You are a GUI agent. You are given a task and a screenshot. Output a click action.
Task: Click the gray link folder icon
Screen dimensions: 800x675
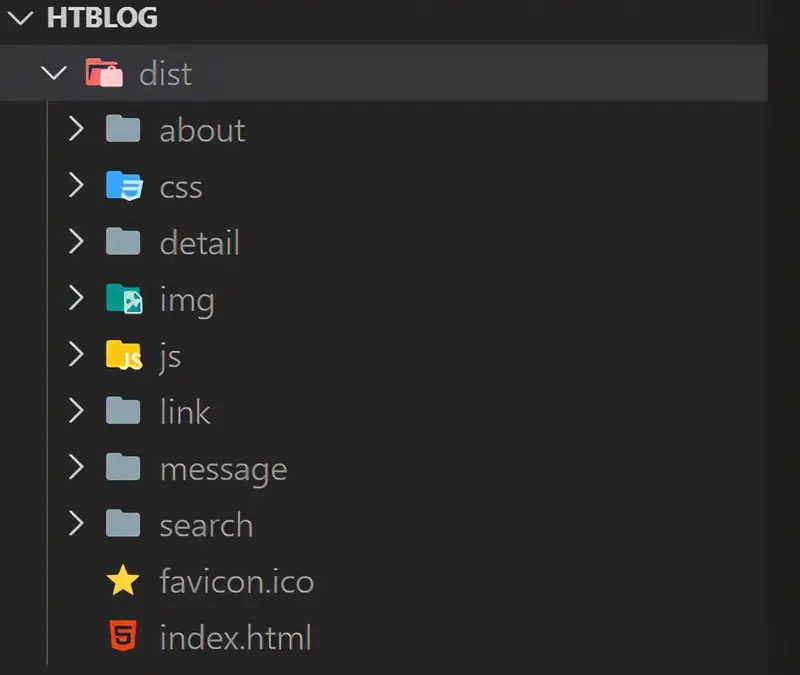(x=123, y=411)
